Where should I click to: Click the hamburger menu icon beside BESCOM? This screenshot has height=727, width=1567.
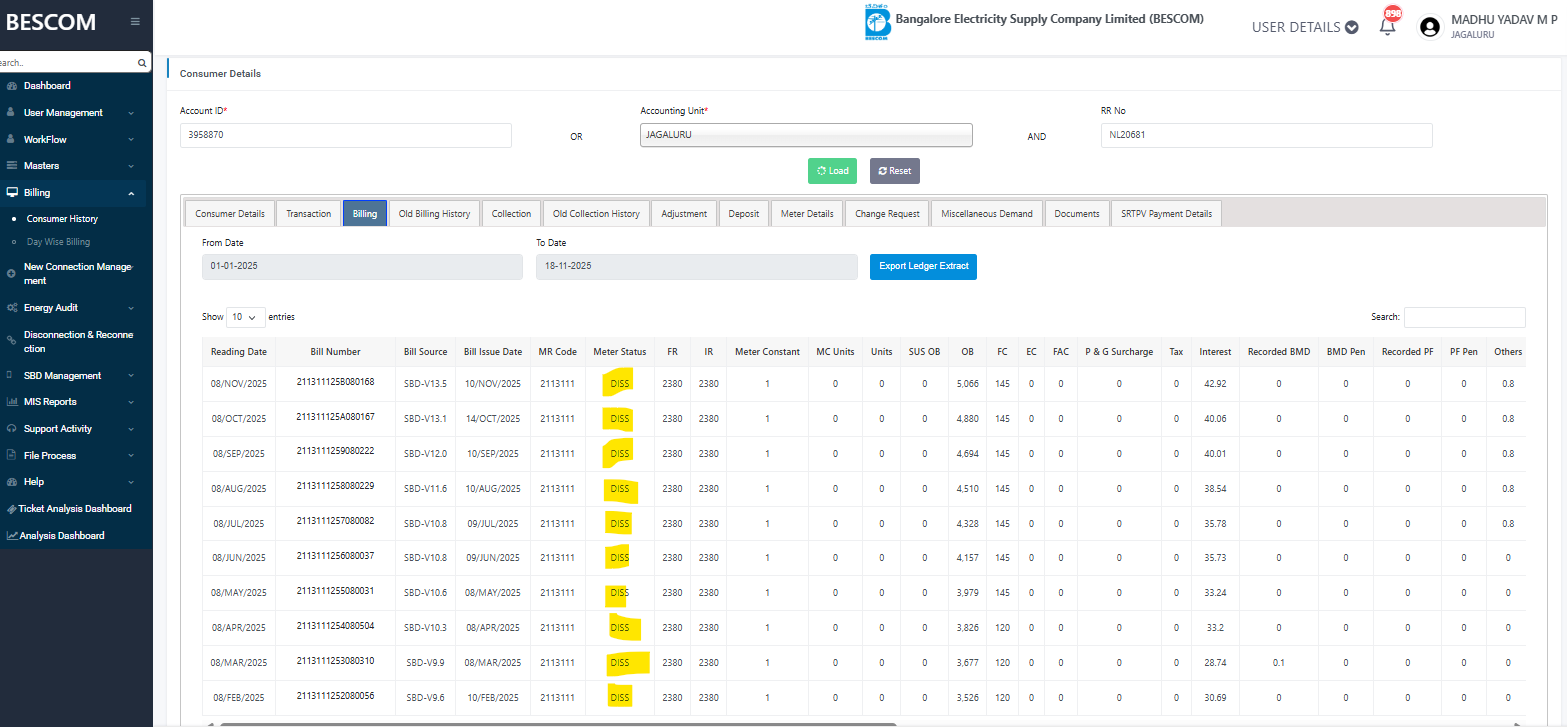pos(135,22)
